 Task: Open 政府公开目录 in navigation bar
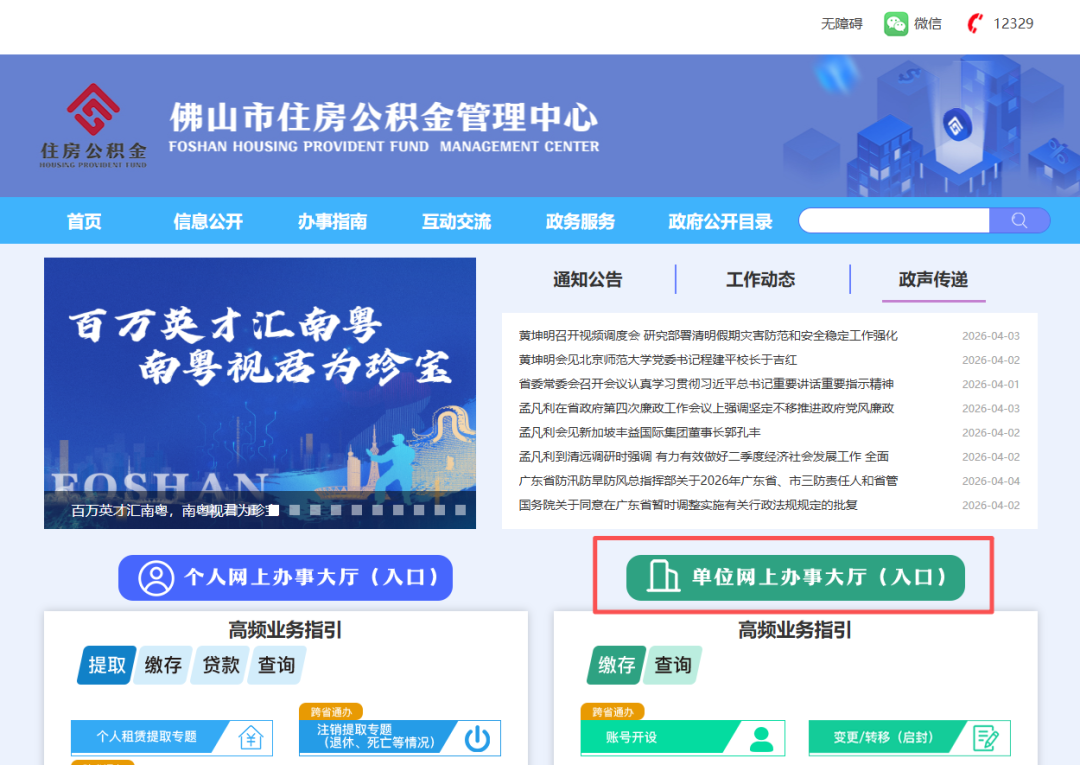point(720,222)
